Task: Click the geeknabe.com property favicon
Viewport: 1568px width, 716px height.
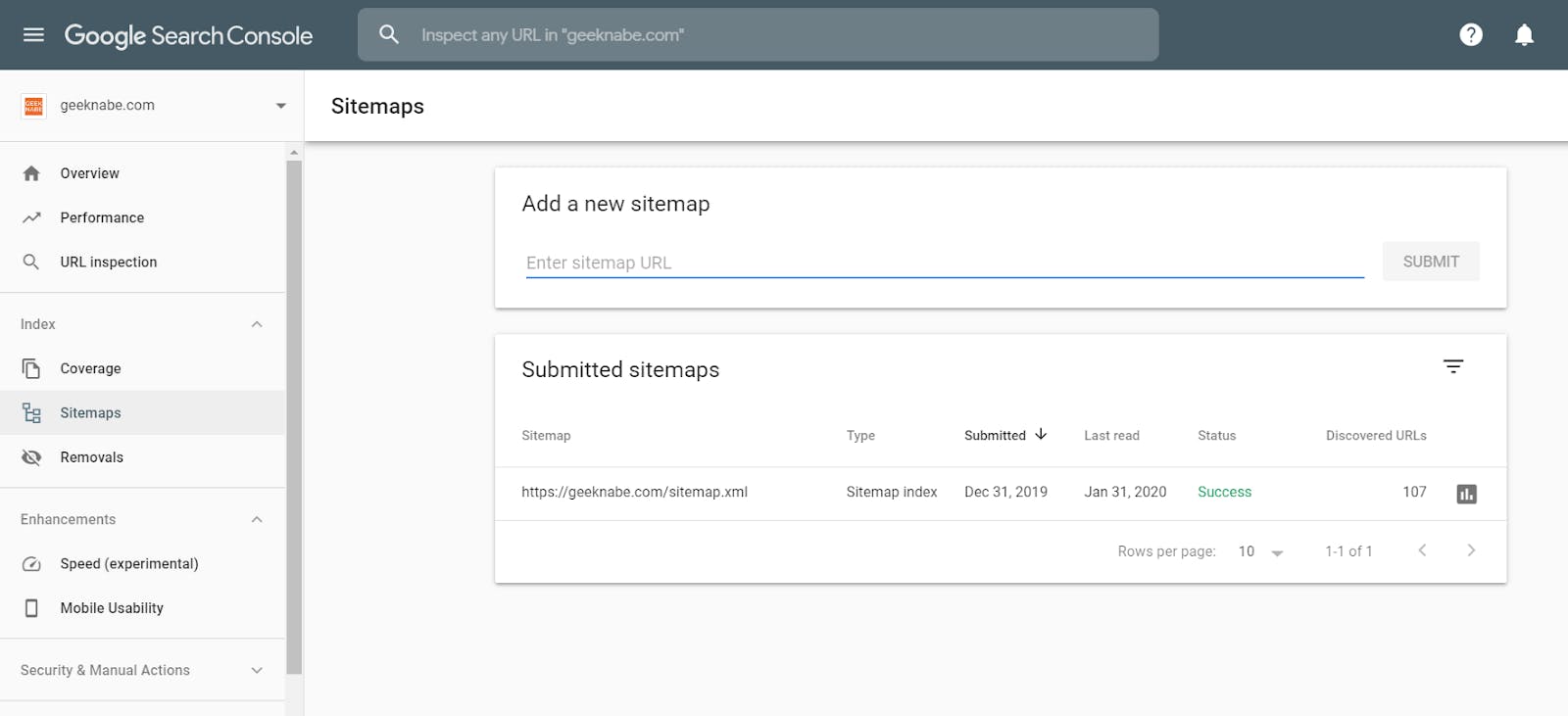Action: point(34,106)
